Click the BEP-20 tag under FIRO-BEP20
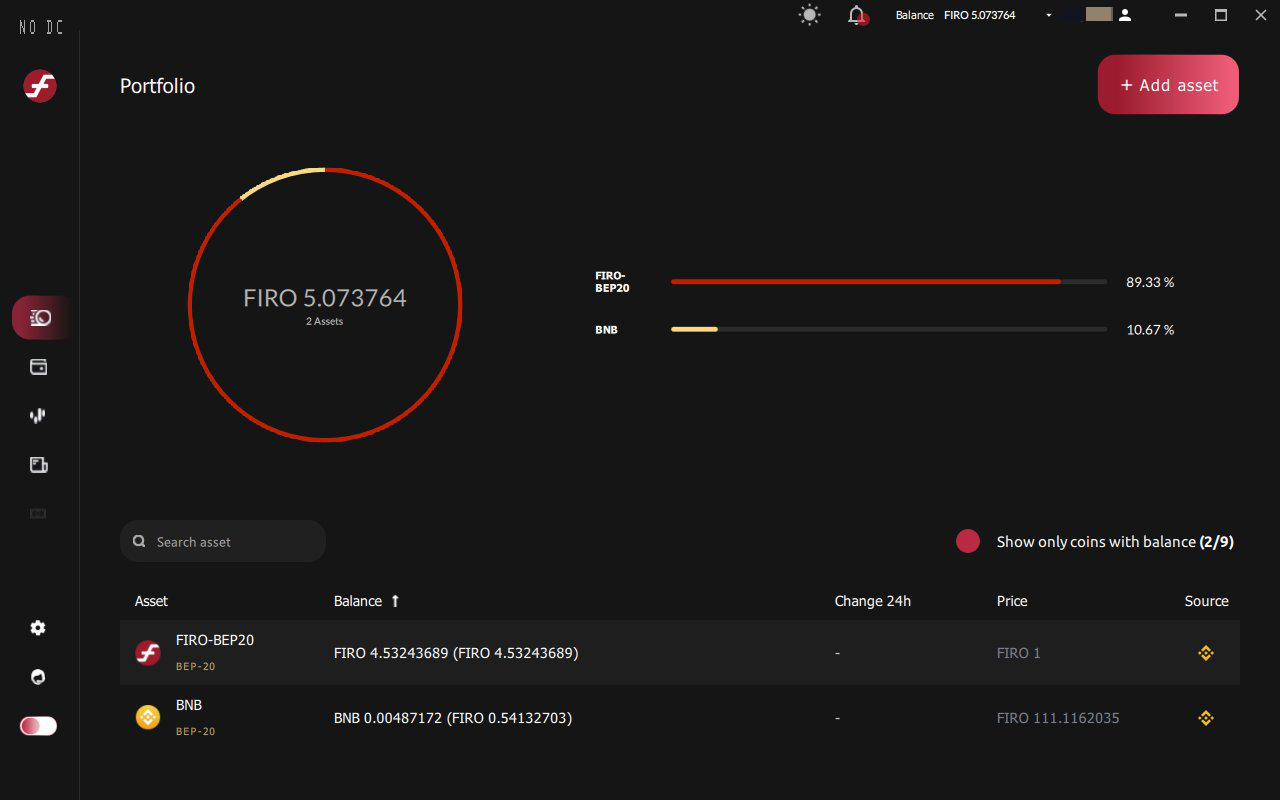 [196, 666]
